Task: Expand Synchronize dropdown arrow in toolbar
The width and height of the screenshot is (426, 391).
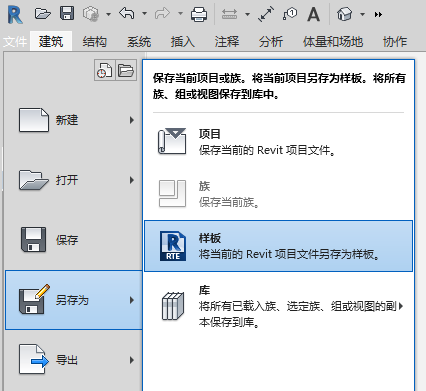Action: coord(108,14)
